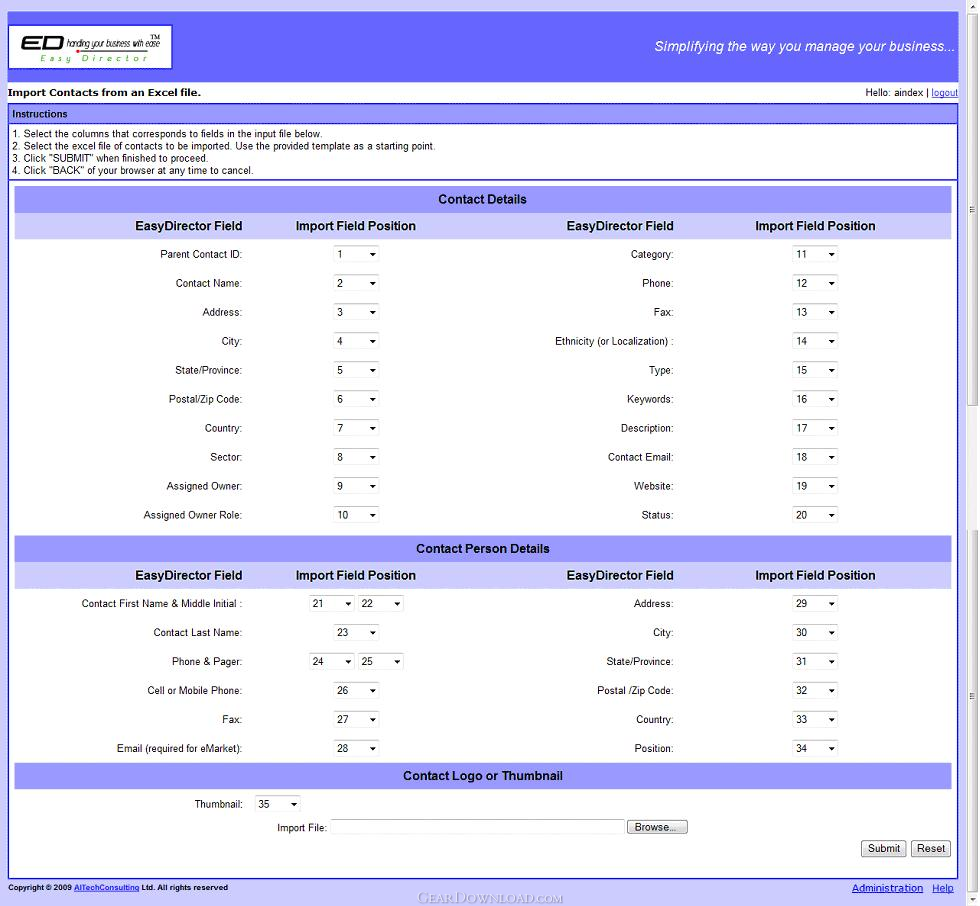This screenshot has width=980, height=906.
Task: Click the Contact Logo or Thumbnail heading
Action: click(x=482, y=776)
